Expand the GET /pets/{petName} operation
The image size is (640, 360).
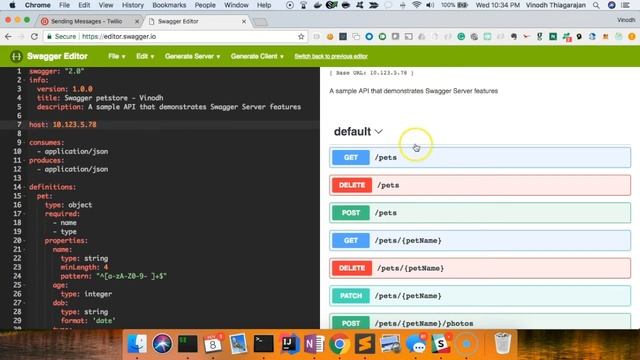[x=480, y=240]
